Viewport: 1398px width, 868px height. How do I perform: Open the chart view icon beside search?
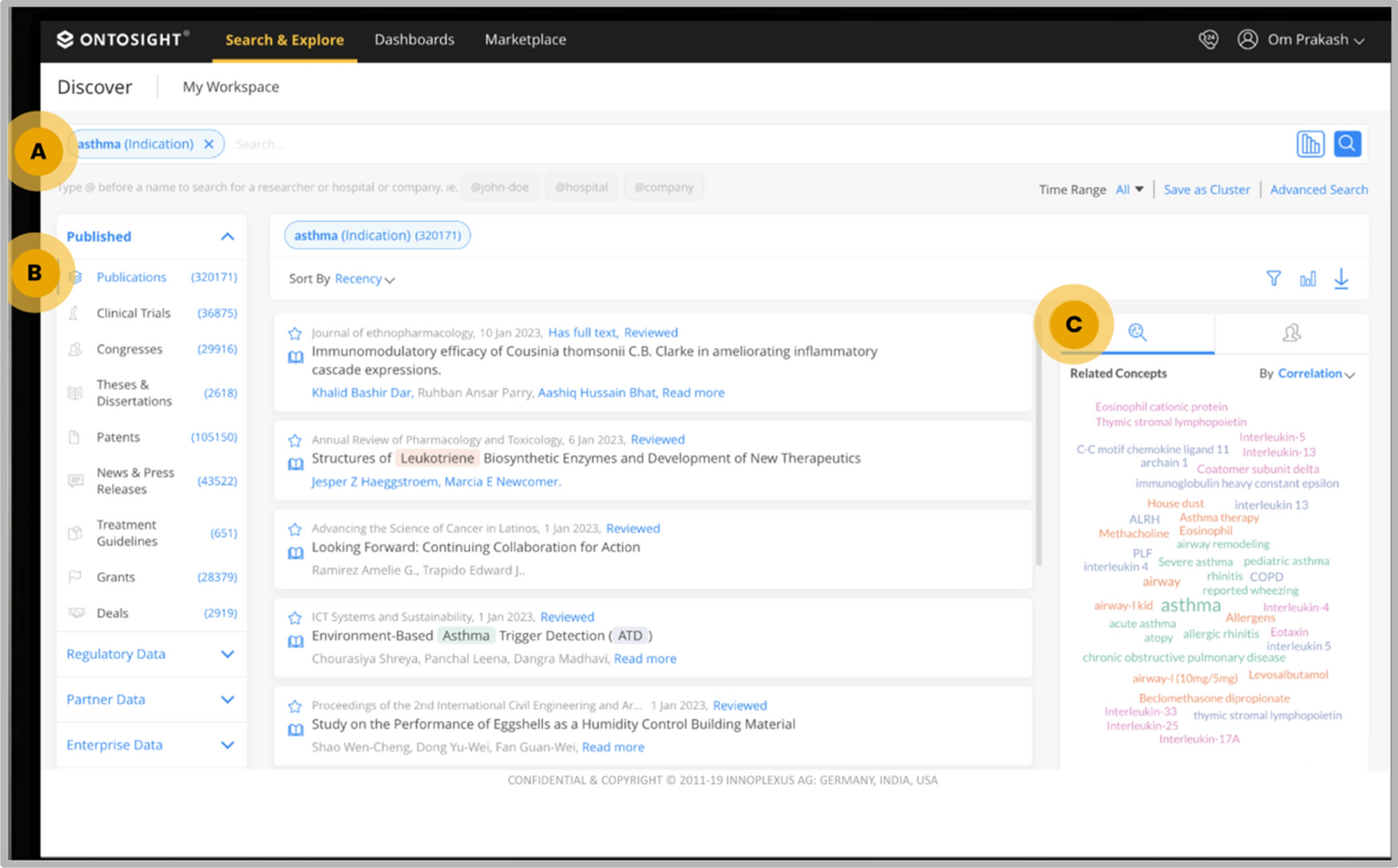(1309, 144)
